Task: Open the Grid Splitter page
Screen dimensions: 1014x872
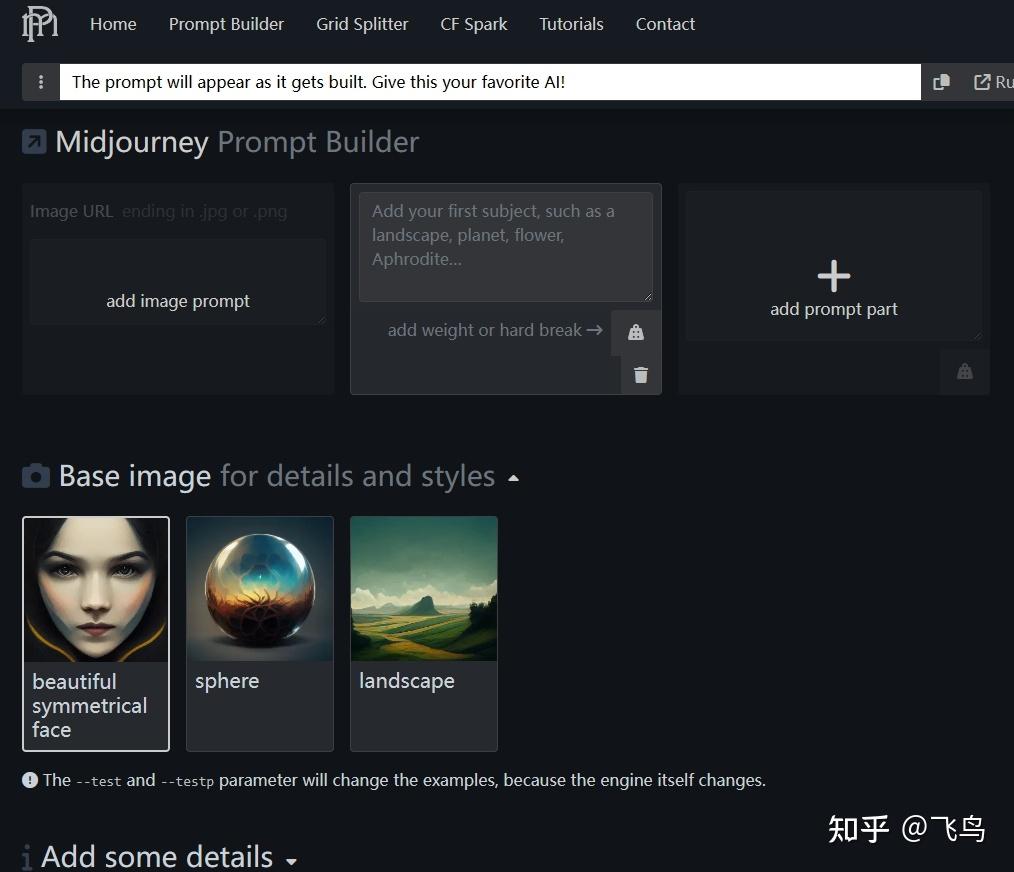Action: (x=362, y=24)
